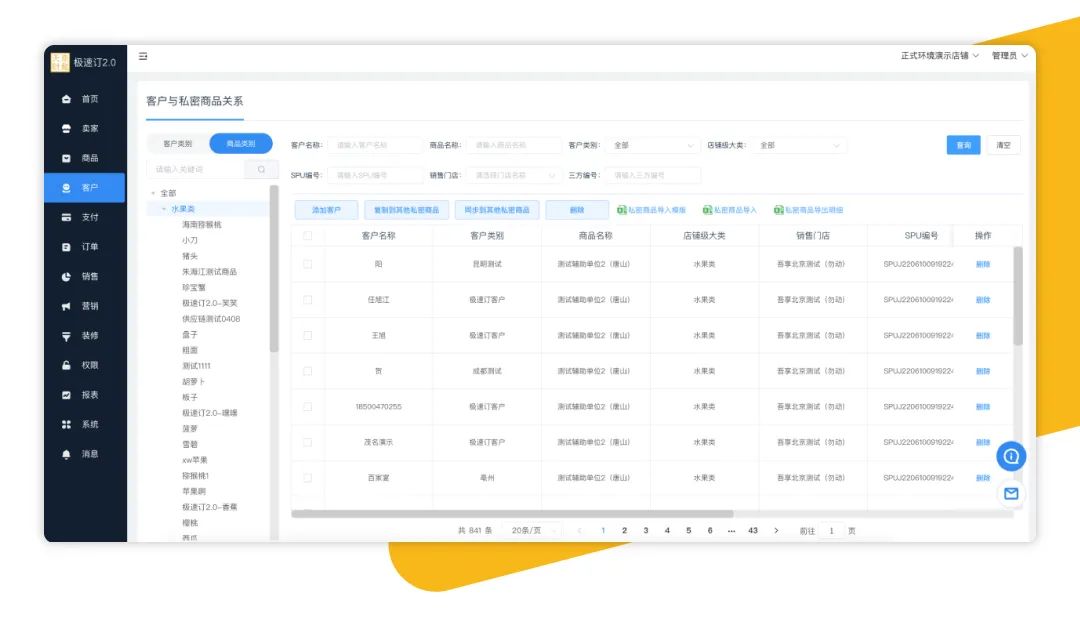Click the search icon in the category tree
The image size is (1080, 621).
262,169
